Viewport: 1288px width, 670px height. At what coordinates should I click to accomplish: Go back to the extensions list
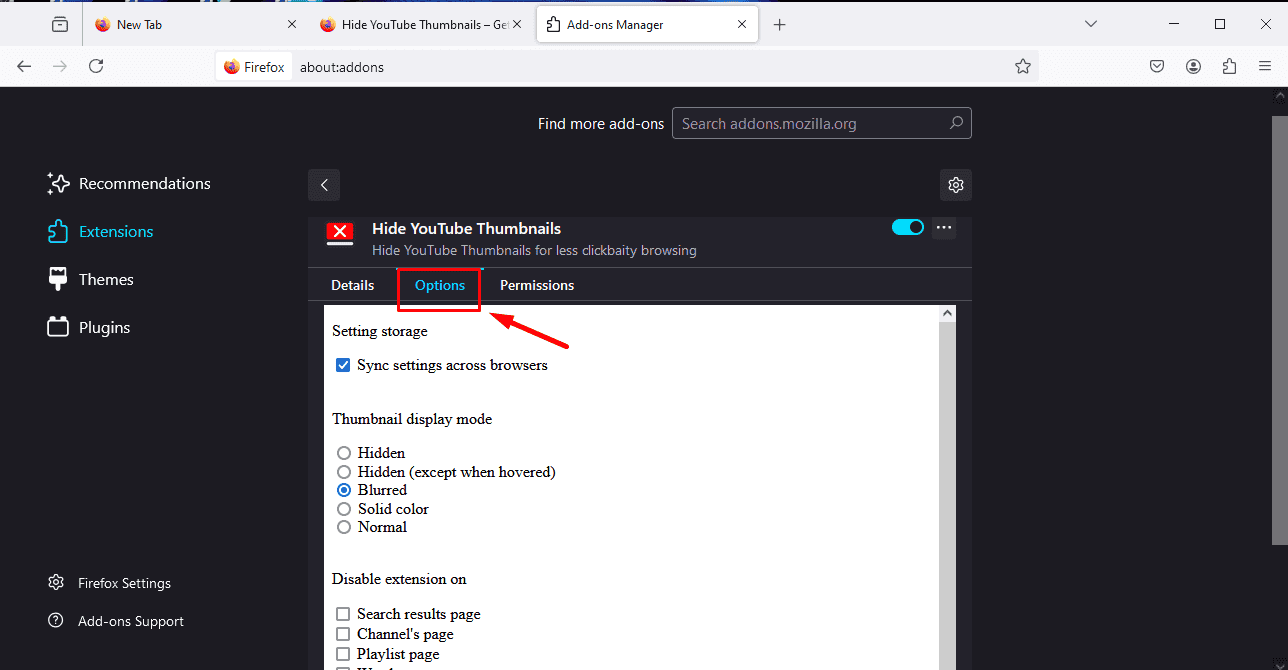click(324, 185)
